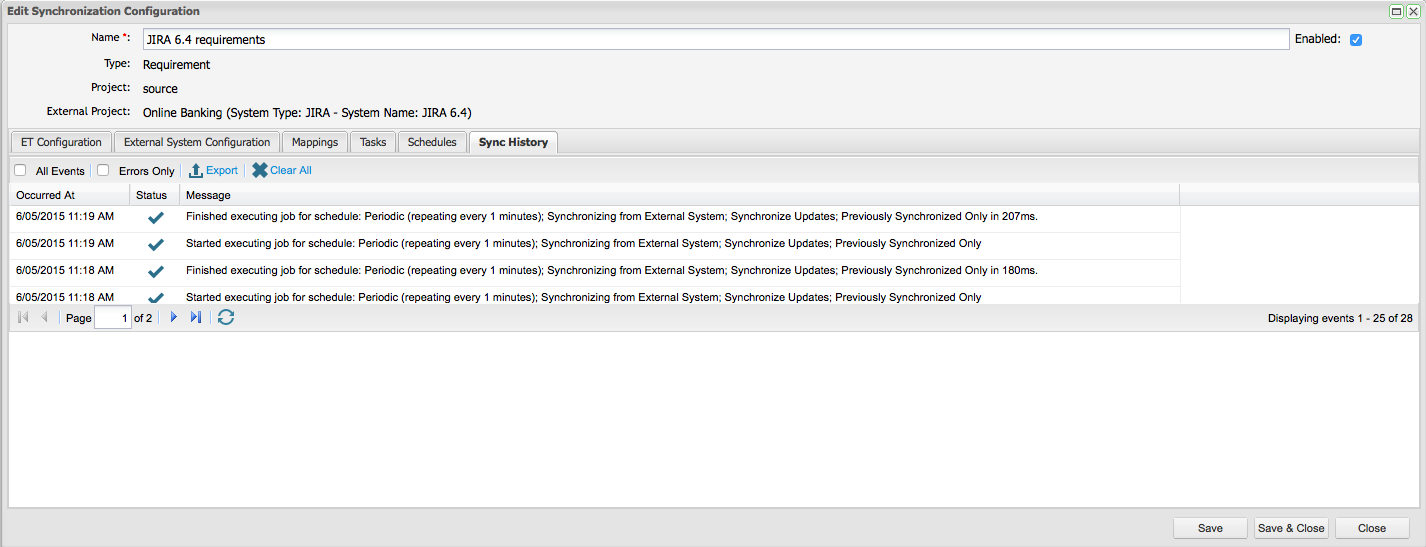Go to previous page of events
The height and width of the screenshot is (547, 1426).
click(x=44, y=318)
